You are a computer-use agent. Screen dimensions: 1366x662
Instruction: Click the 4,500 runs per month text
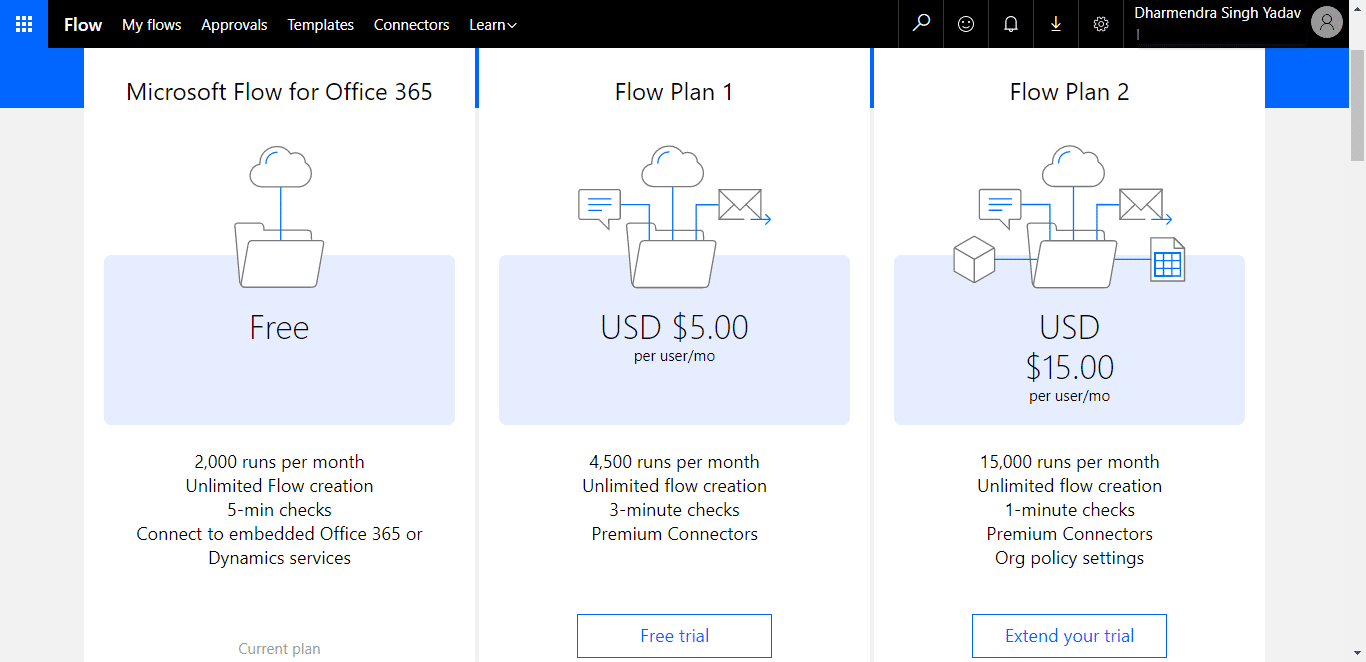[x=674, y=462]
